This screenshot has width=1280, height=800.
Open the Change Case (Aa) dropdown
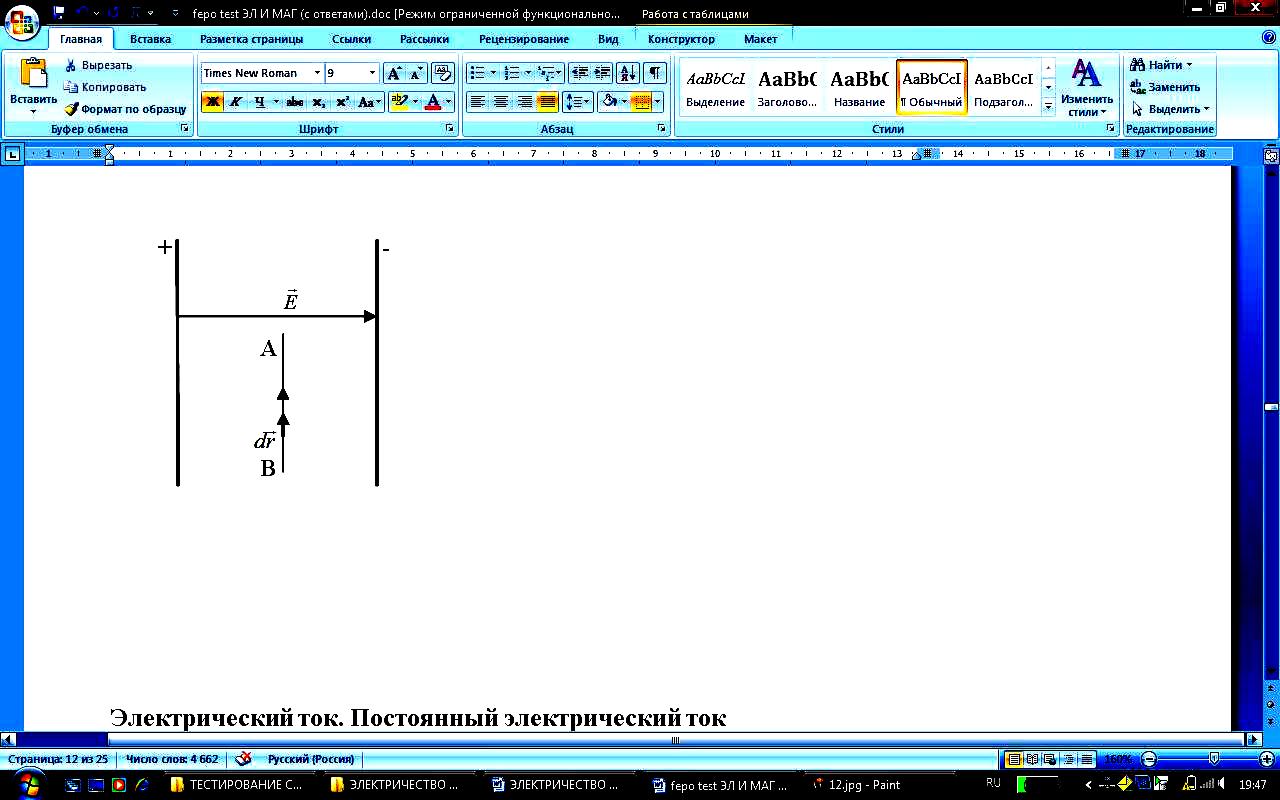[370, 102]
